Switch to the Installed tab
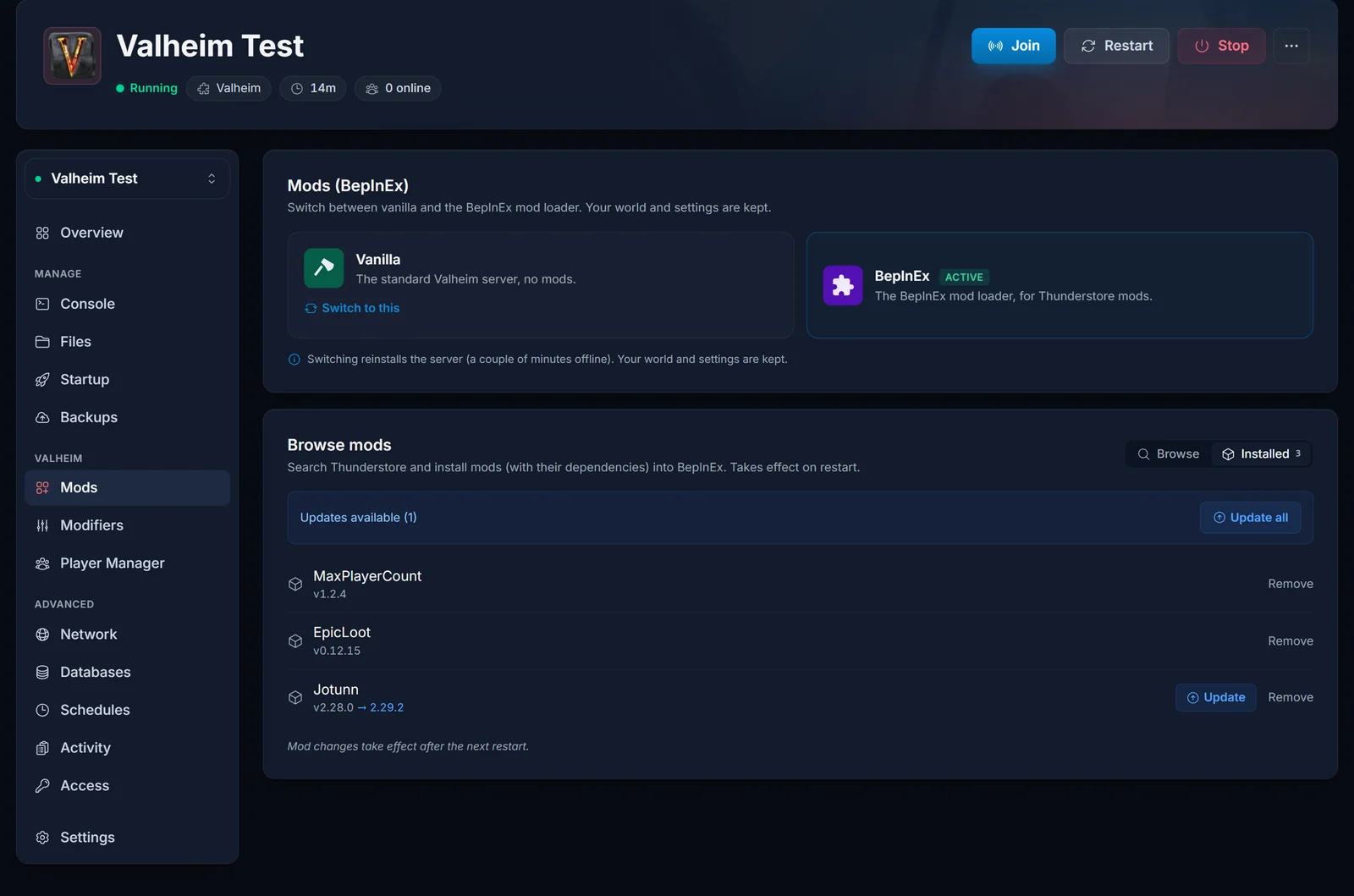 point(1261,454)
